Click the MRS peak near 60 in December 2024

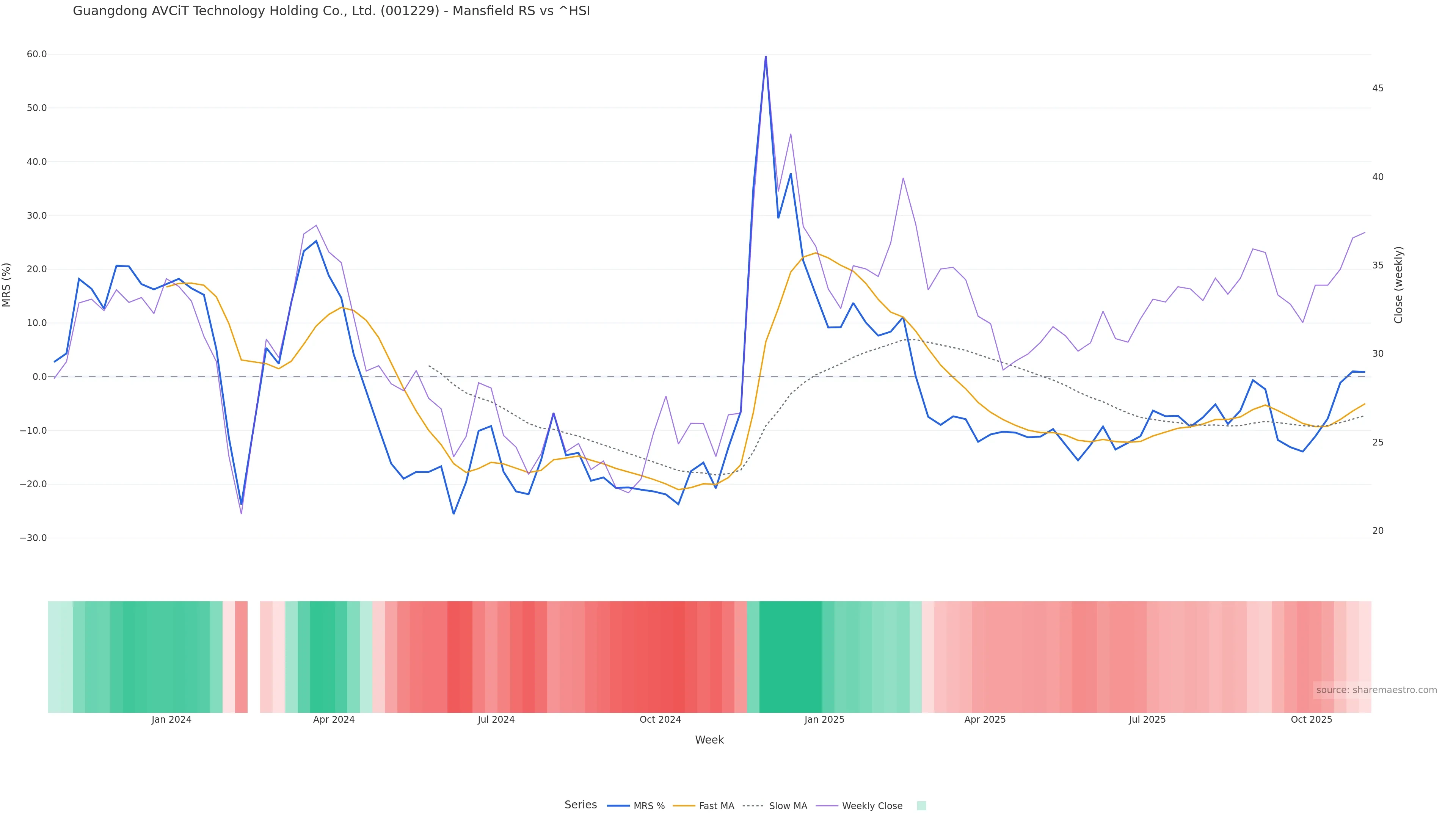pyautogui.click(x=765, y=56)
